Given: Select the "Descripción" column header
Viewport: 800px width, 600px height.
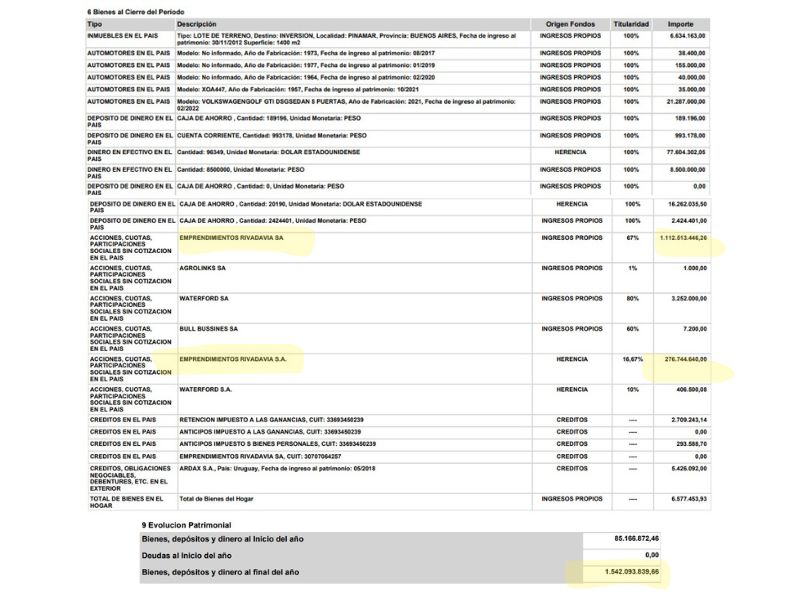Looking at the screenshot, I should (x=197, y=24).
